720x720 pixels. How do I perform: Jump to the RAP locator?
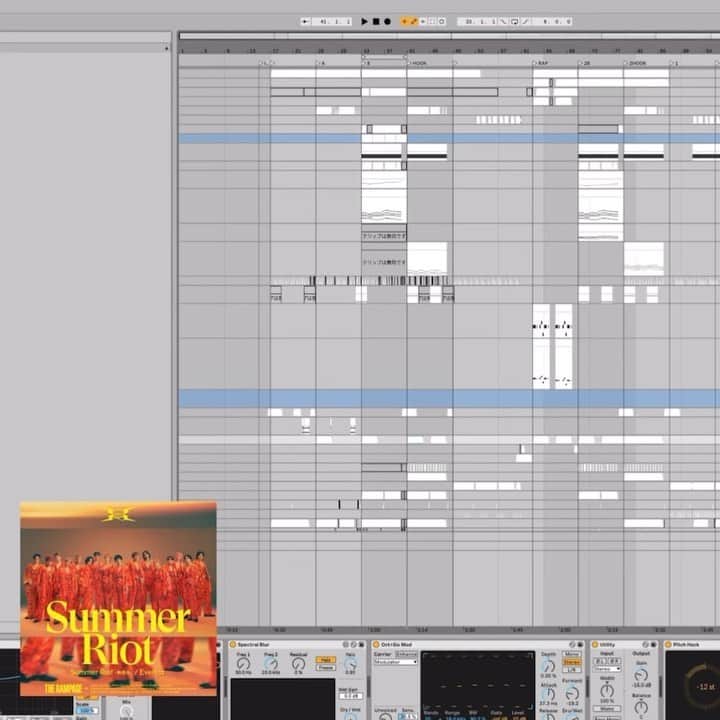pyautogui.click(x=540, y=63)
